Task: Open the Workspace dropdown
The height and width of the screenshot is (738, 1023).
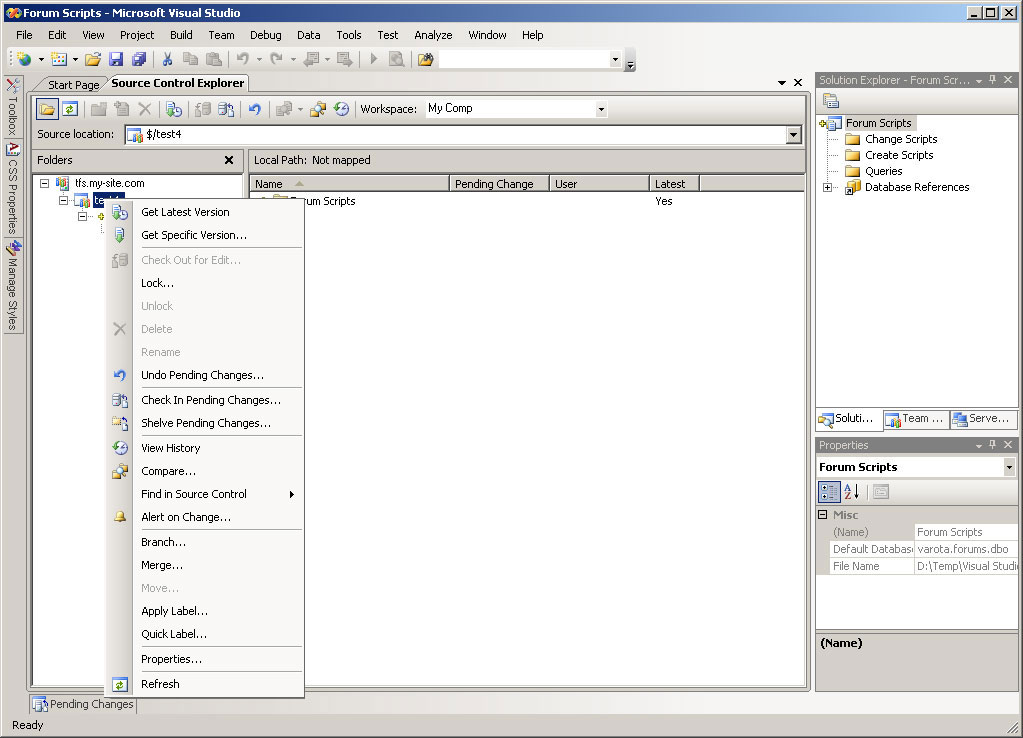Action: click(601, 109)
